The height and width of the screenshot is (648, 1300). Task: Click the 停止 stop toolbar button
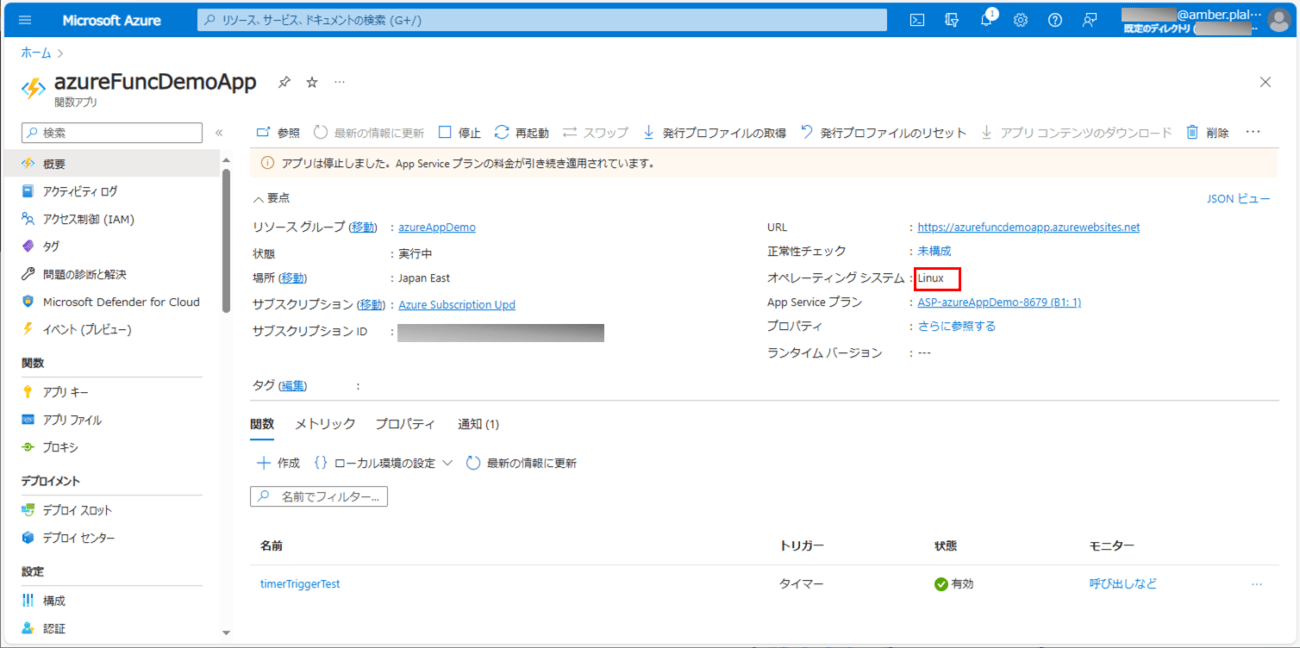pos(459,132)
